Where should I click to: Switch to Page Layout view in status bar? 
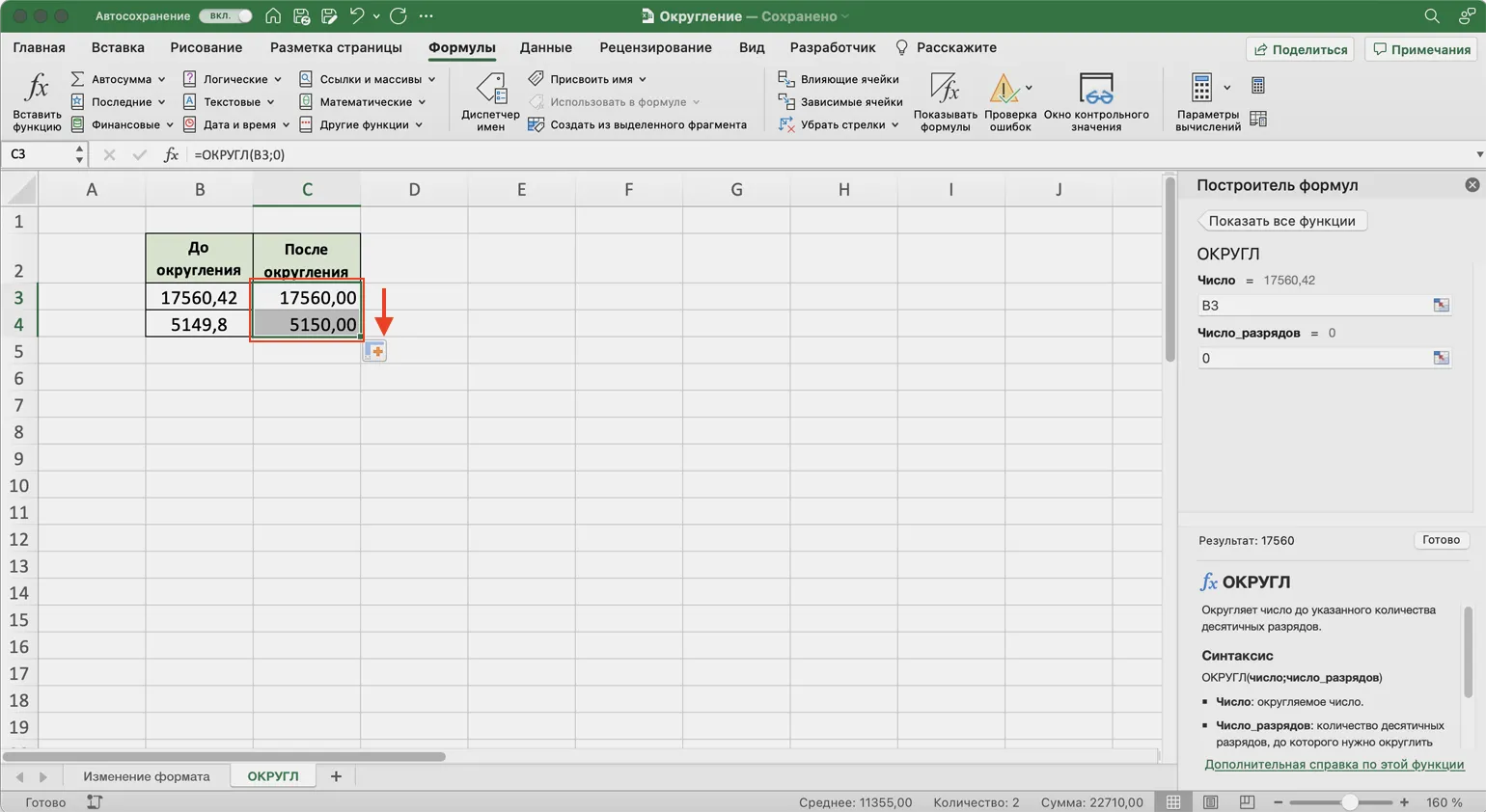[1210, 802]
